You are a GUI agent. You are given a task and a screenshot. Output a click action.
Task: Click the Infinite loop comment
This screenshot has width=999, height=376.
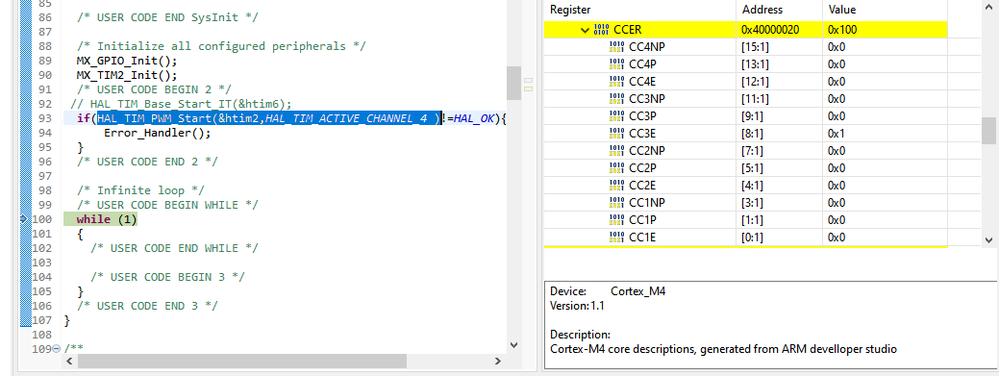point(141,190)
